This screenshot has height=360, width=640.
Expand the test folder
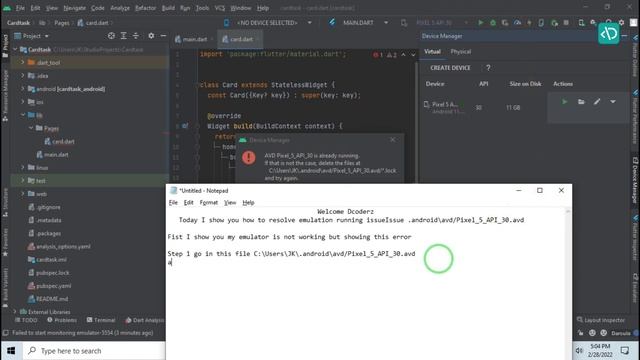point(23,180)
